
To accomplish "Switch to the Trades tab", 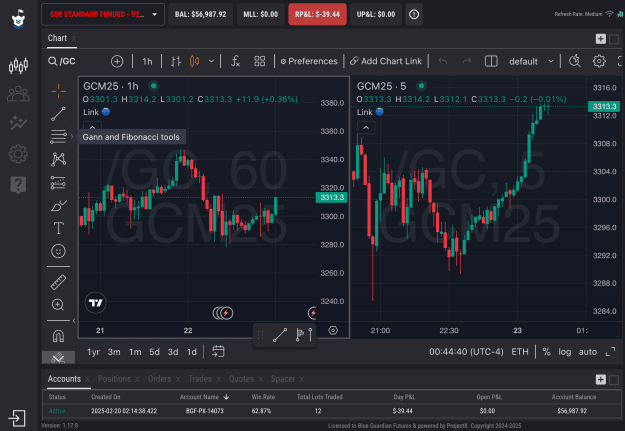I will pos(200,379).
